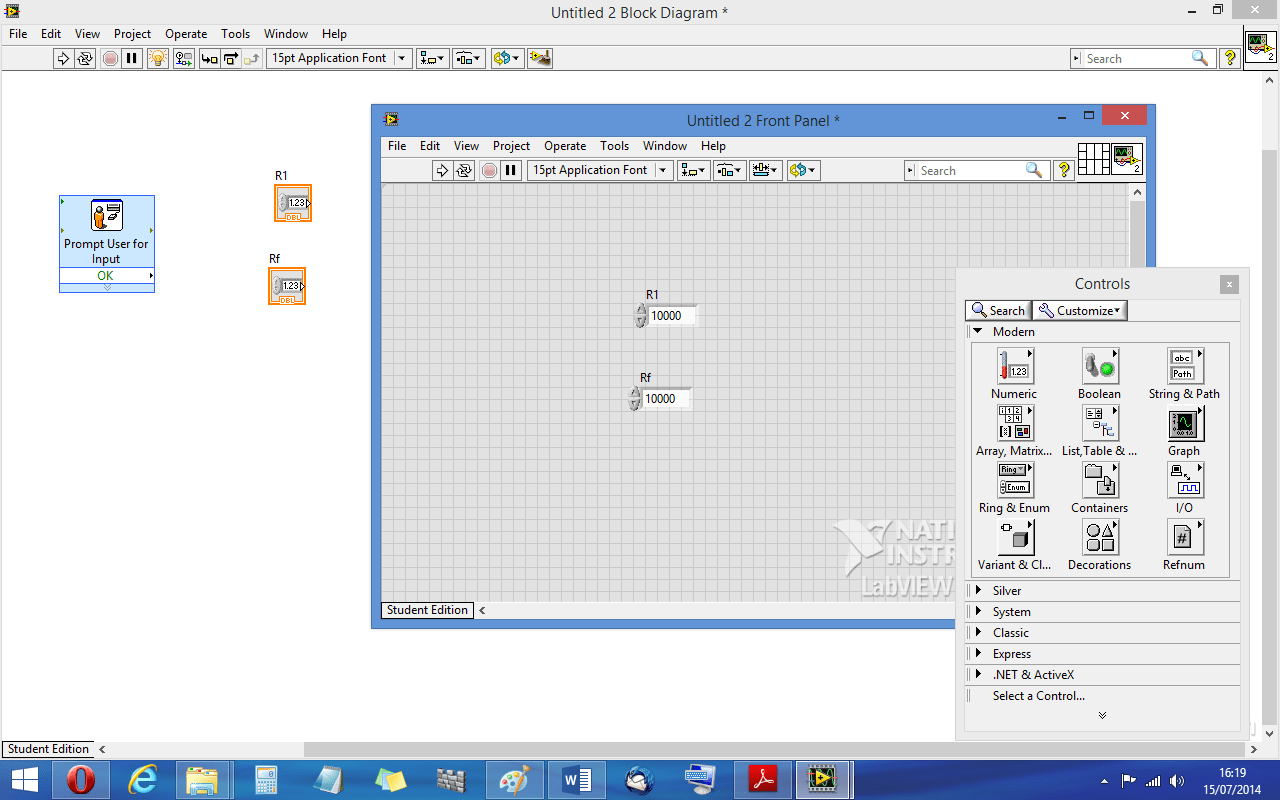1280x800 pixels.
Task: Open Windows Calculator from taskbar
Action: pos(266,779)
